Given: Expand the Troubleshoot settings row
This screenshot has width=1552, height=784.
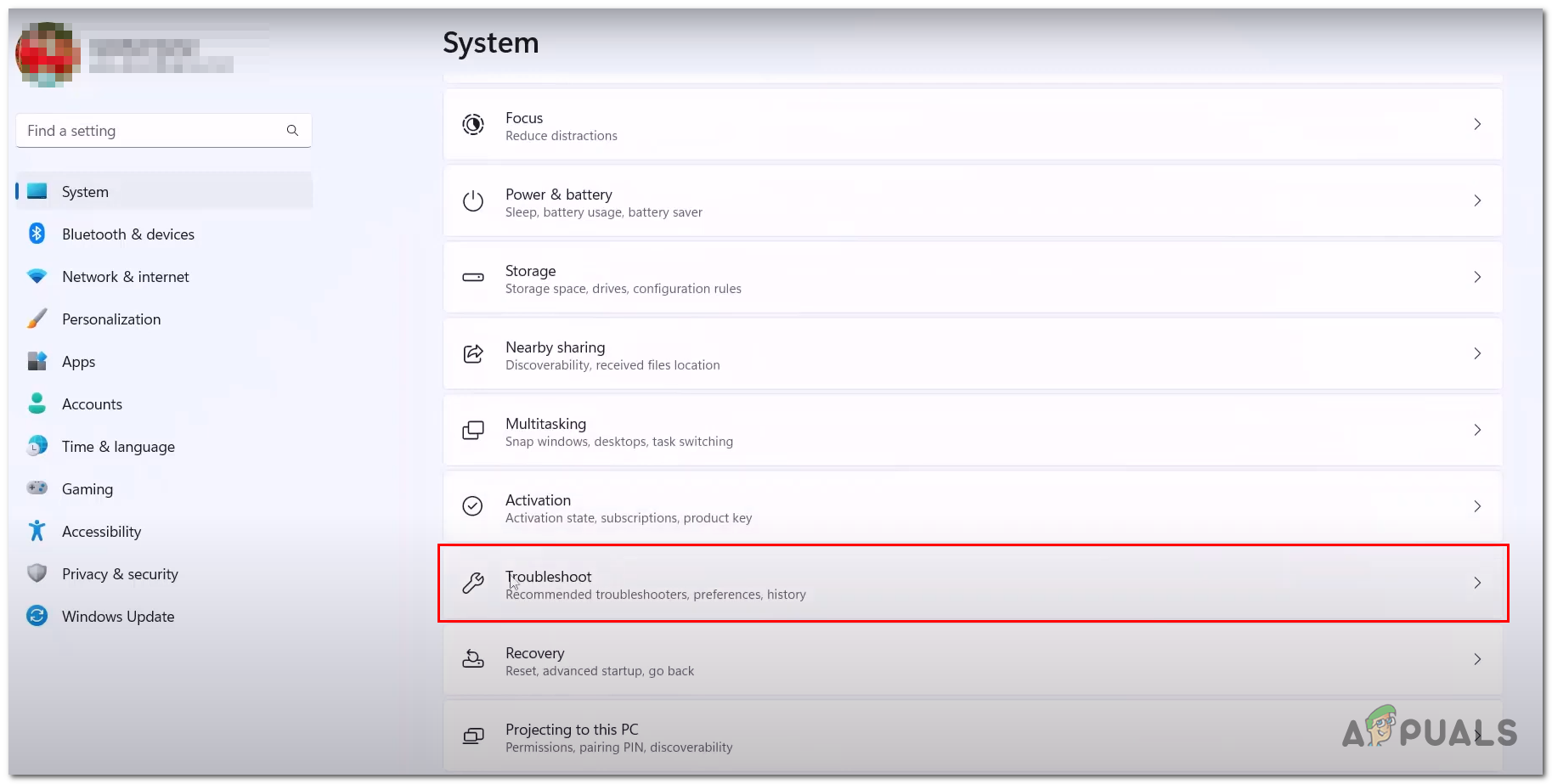Looking at the screenshot, I should click(x=973, y=584).
